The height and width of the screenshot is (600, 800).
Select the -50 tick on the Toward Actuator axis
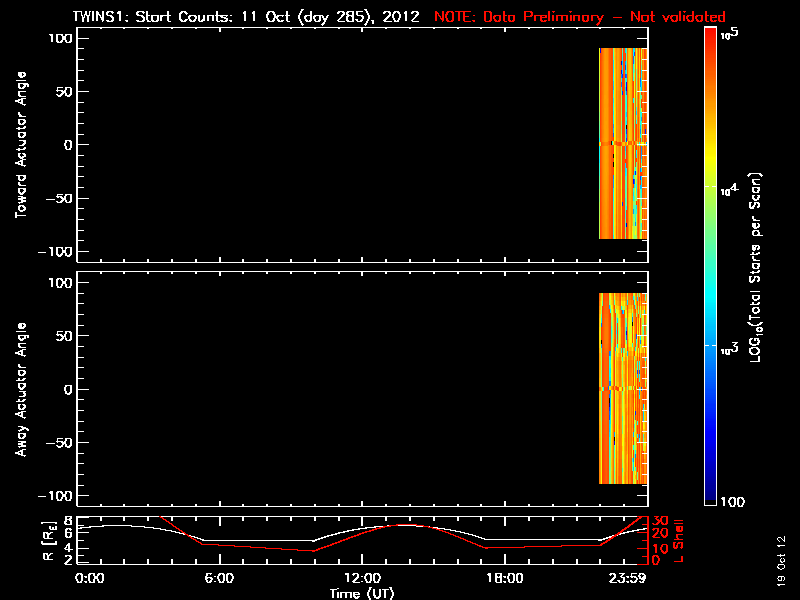(60, 198)
